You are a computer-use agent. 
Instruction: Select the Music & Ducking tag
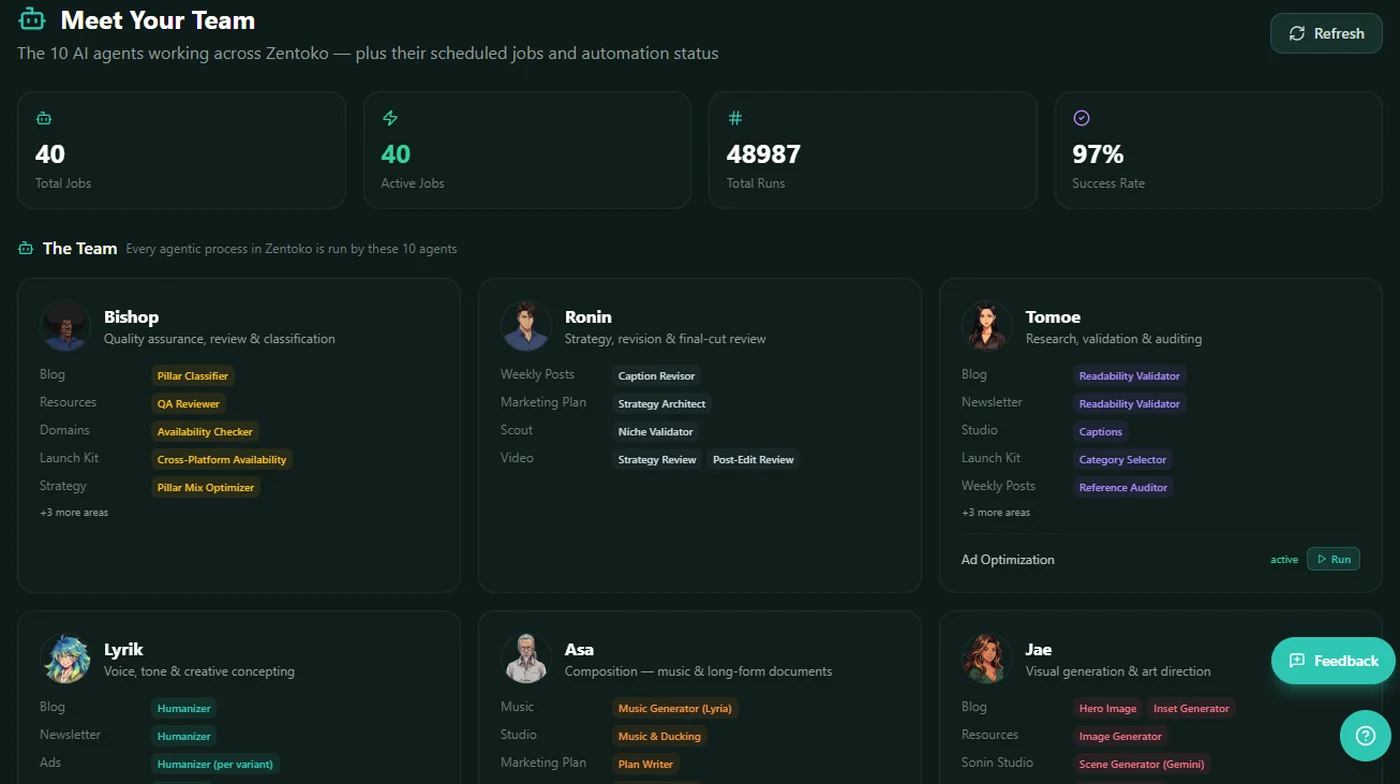[x=660, y=736]
